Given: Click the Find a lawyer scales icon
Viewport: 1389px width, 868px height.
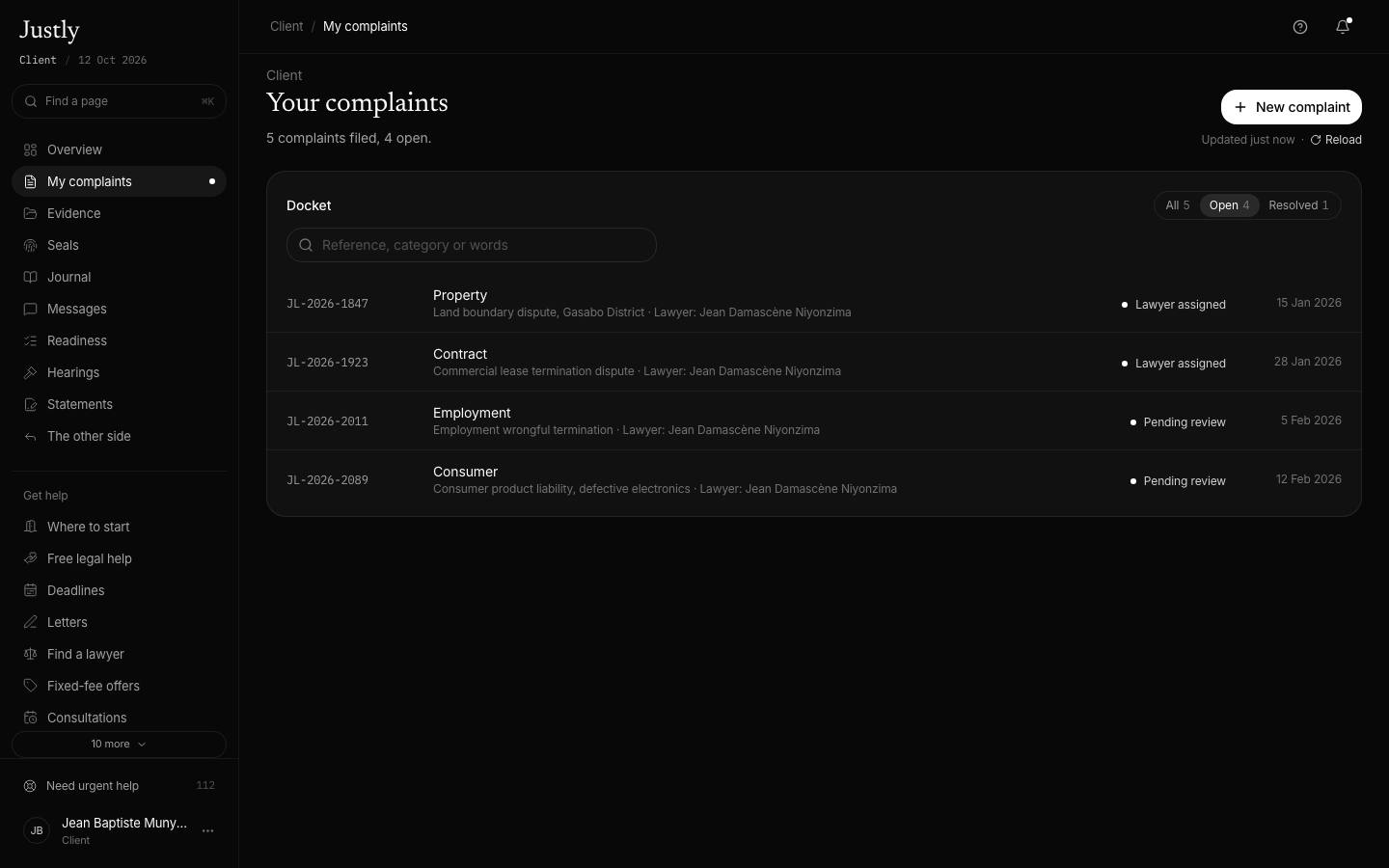Looking at the screenshot, I should tap(31, 654).
